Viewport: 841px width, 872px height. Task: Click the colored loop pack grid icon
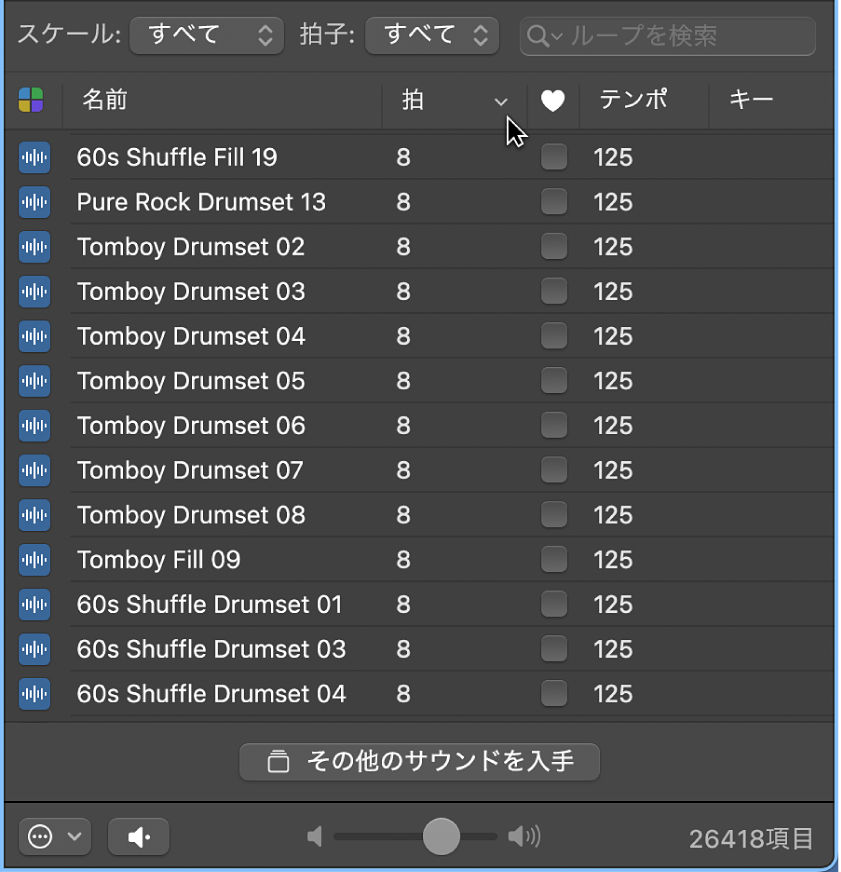(32, 101)
